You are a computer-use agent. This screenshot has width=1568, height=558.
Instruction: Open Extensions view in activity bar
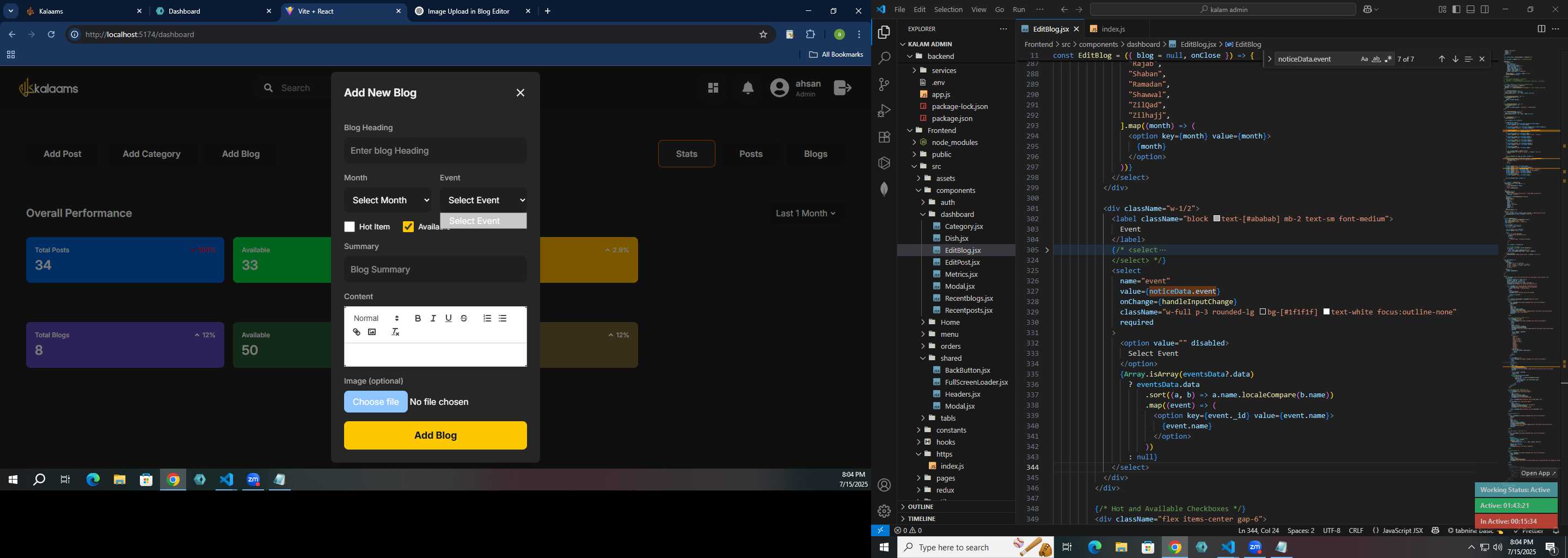tap(884, 137)
